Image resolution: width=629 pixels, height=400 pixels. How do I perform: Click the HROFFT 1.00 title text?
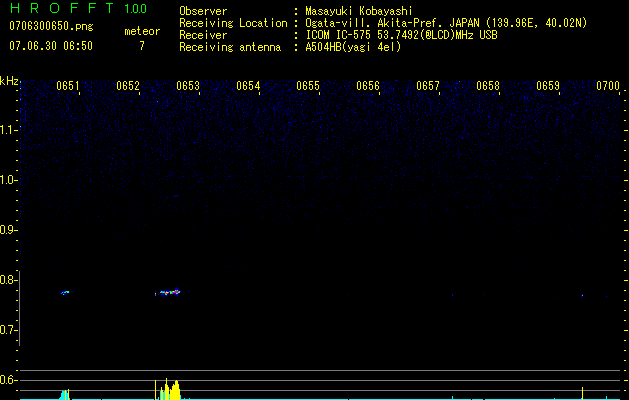point(78,8)
